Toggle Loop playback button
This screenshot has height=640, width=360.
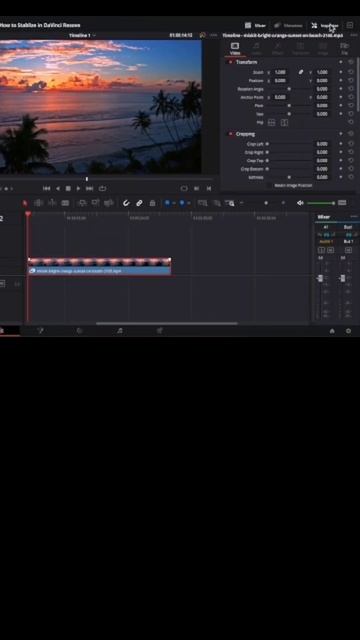click(102, 188)
